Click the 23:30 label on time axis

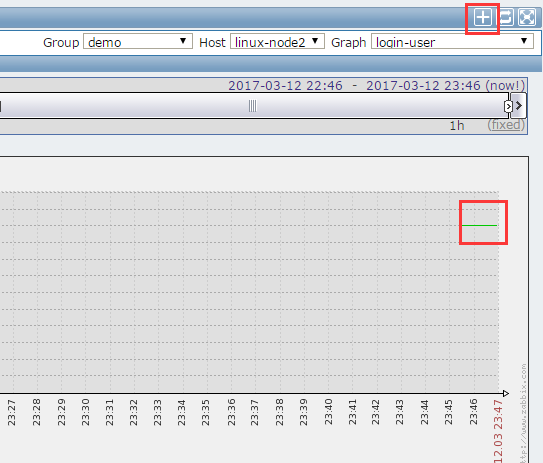pyautogui.click(x=85, y=412)
